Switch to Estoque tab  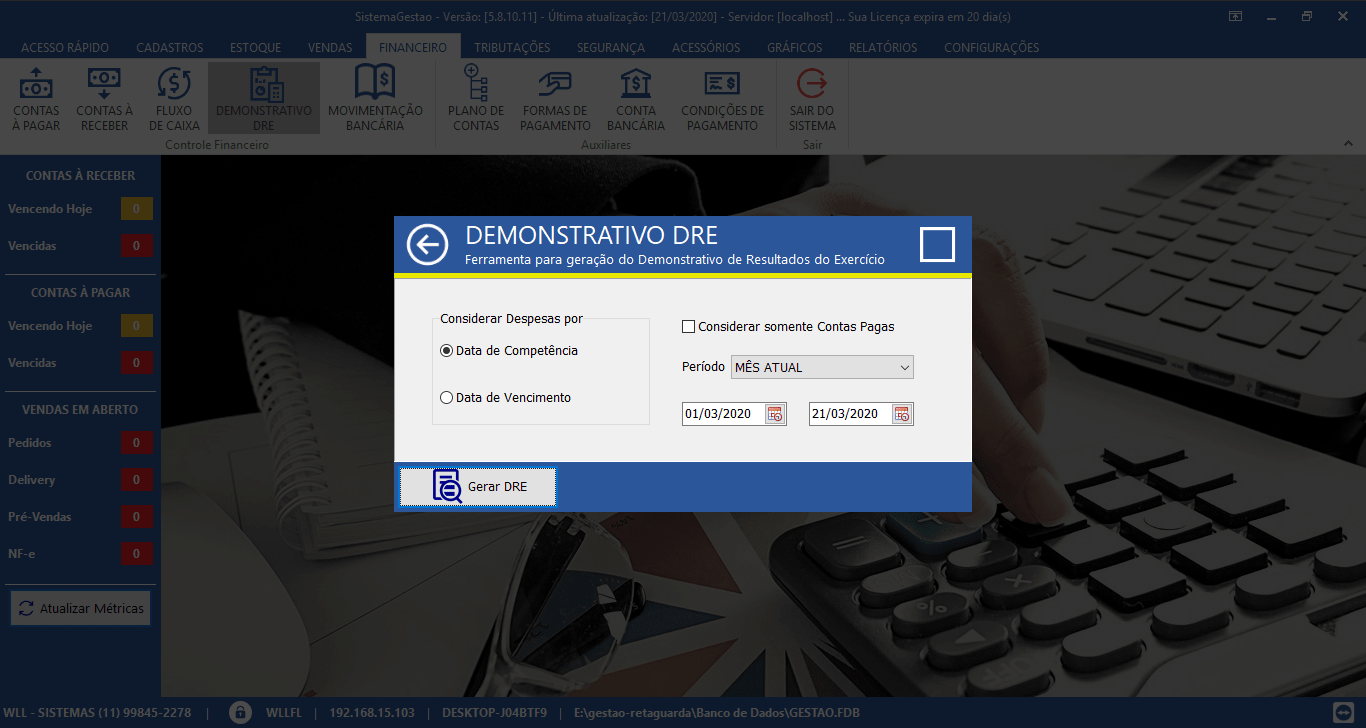pos(255,47)
